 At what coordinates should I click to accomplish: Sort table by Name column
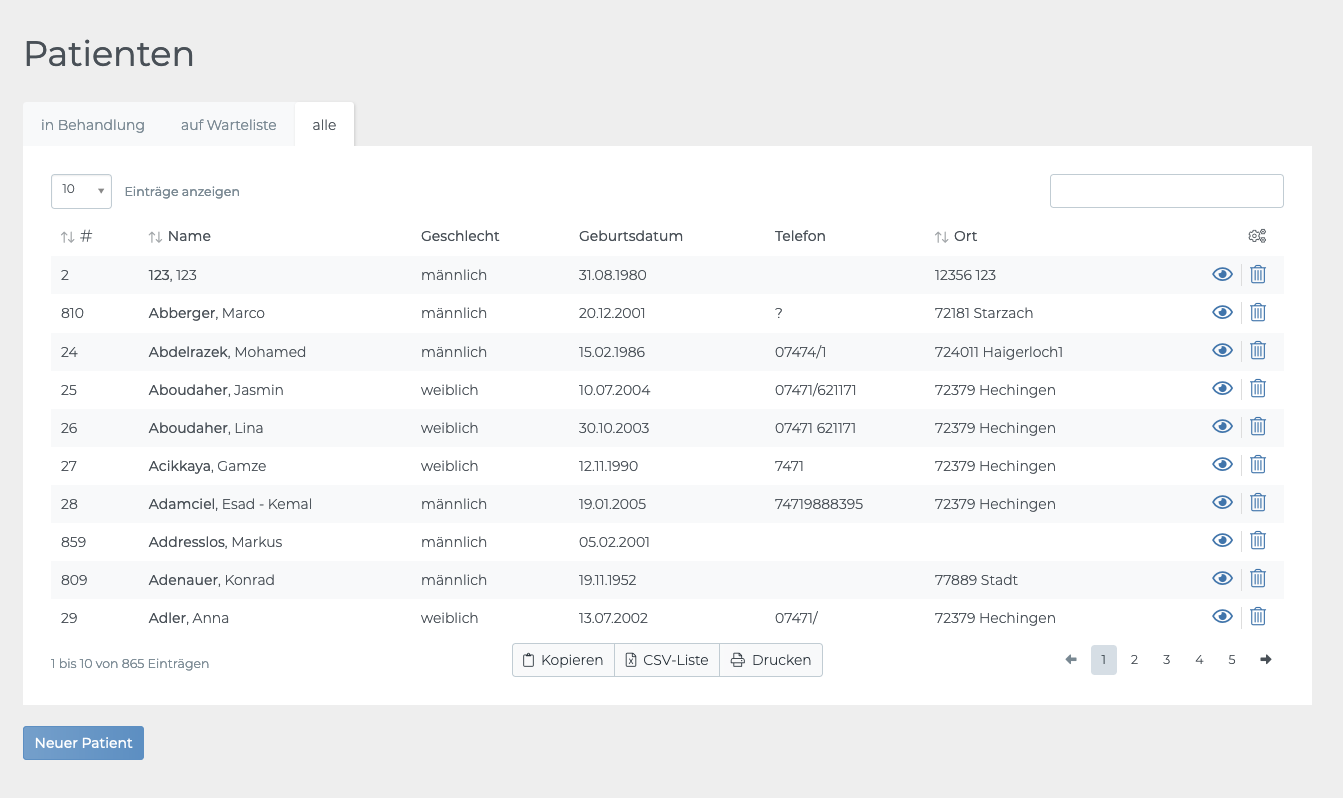(x=189, y=237)
